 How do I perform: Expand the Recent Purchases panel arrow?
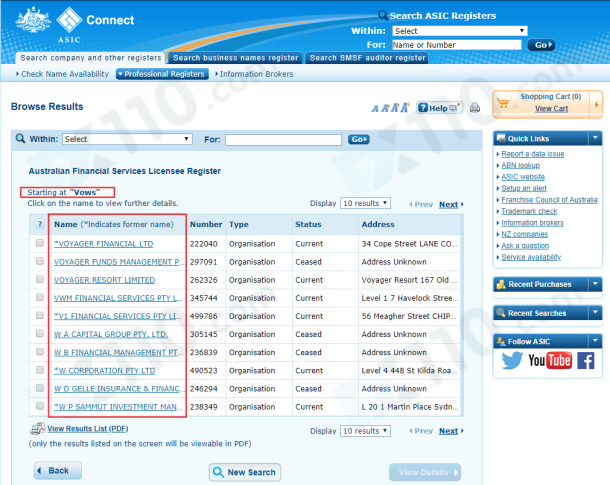[595, 284]
